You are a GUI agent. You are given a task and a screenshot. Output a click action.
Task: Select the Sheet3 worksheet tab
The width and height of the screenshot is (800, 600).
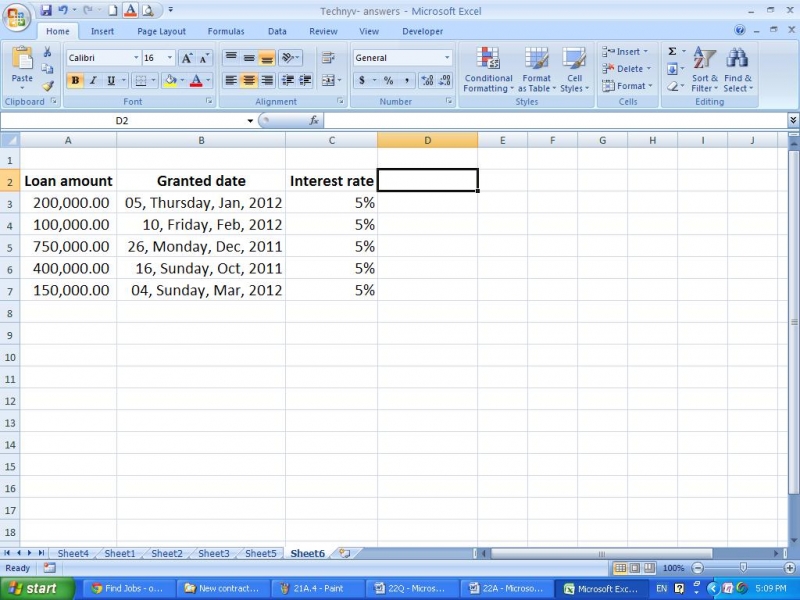tap(213, 553)
